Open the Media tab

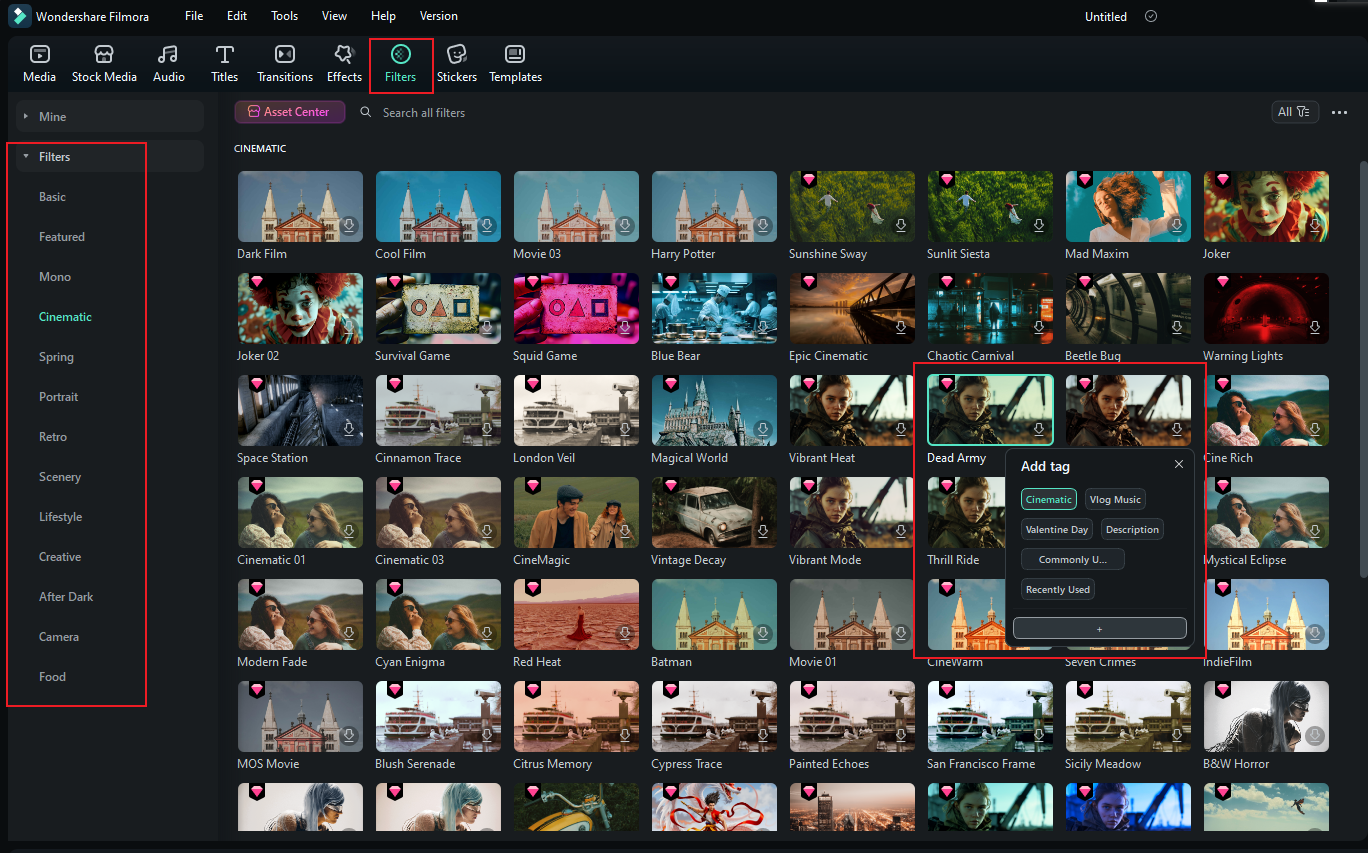click(39, 64)
